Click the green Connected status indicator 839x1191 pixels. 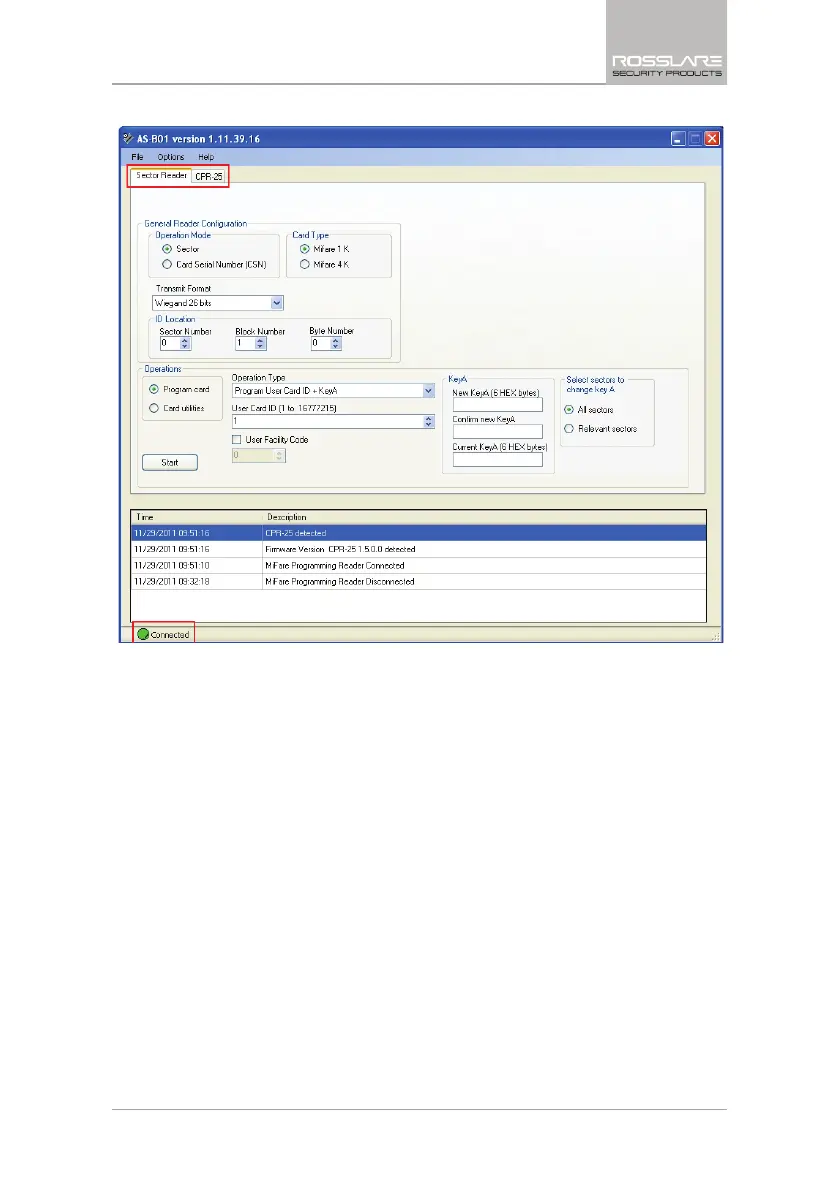click(x=143, y=634)
